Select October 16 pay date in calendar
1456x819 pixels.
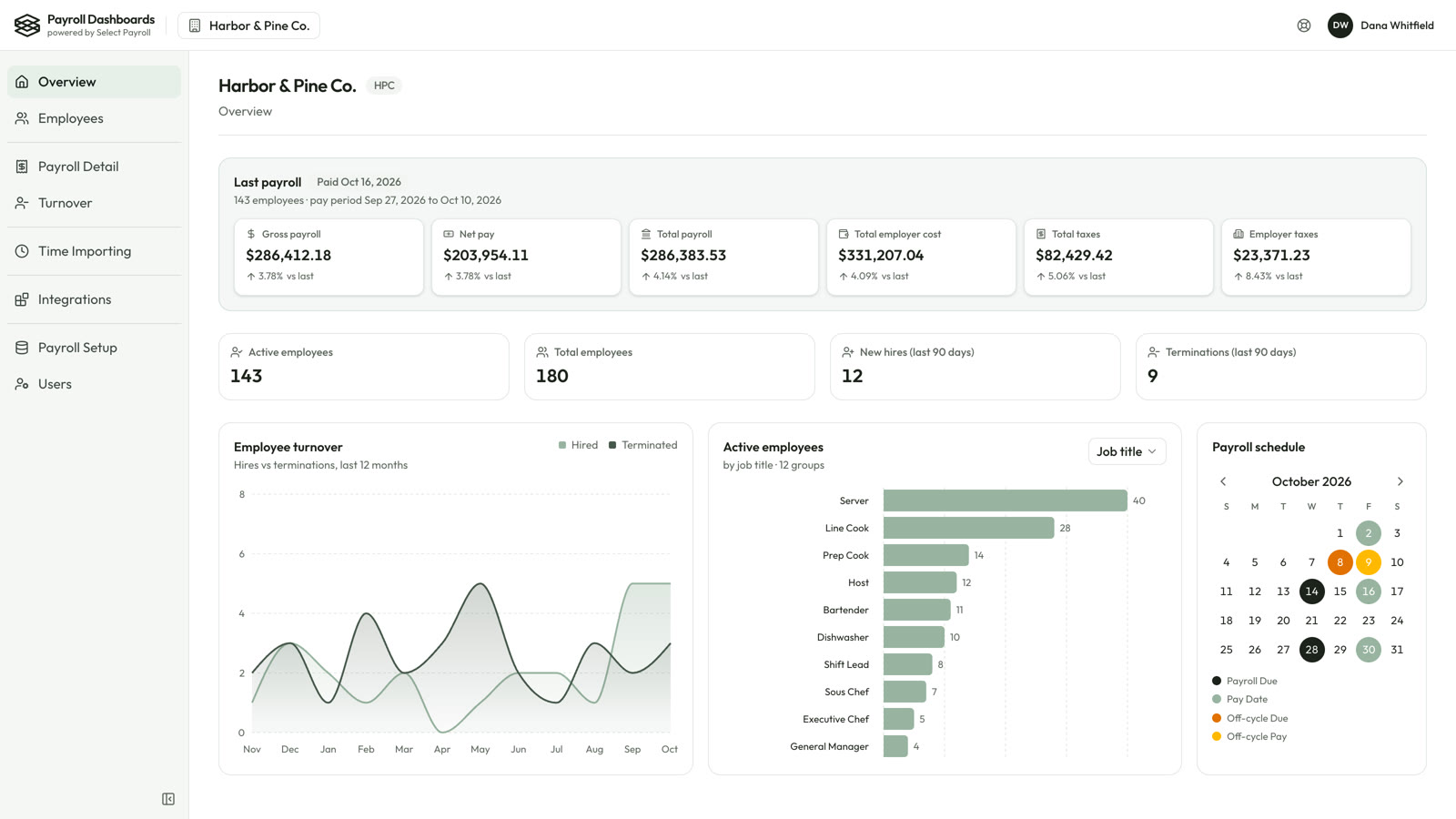click(1368, 591)
